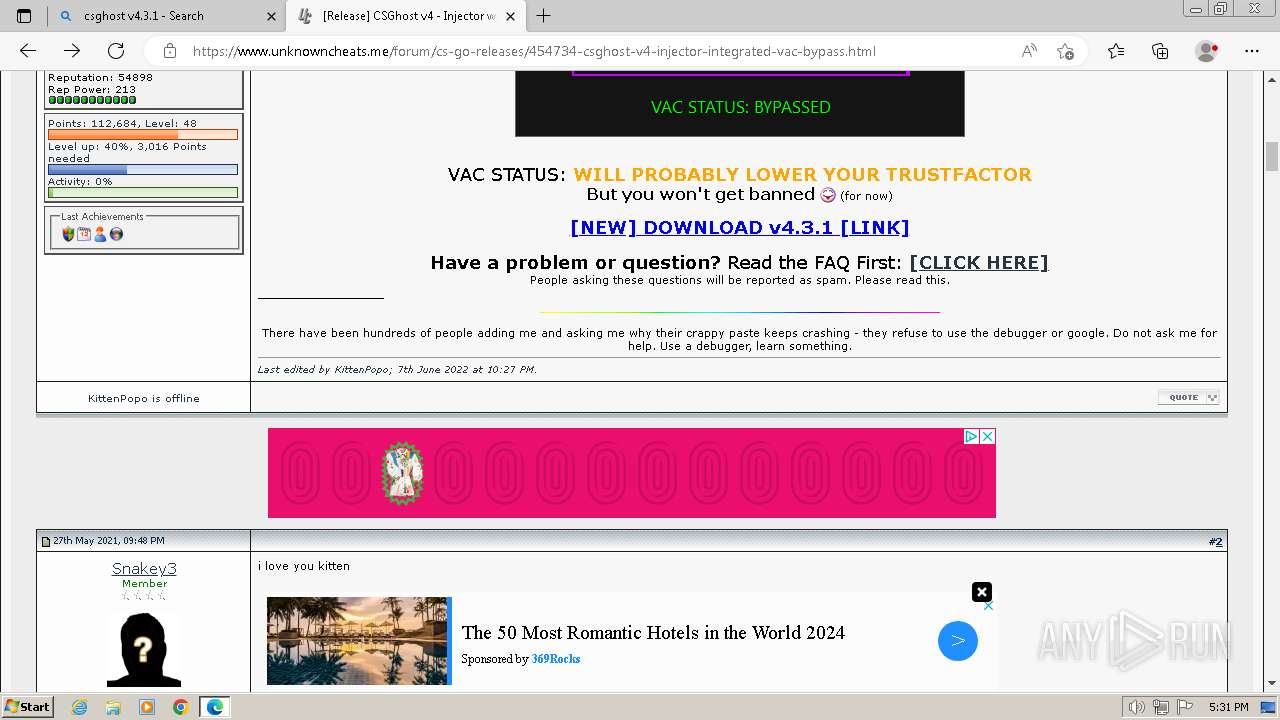Open the NEW DOWNLOAD v4.3.1 link
1280x720 pixels.
739,227
